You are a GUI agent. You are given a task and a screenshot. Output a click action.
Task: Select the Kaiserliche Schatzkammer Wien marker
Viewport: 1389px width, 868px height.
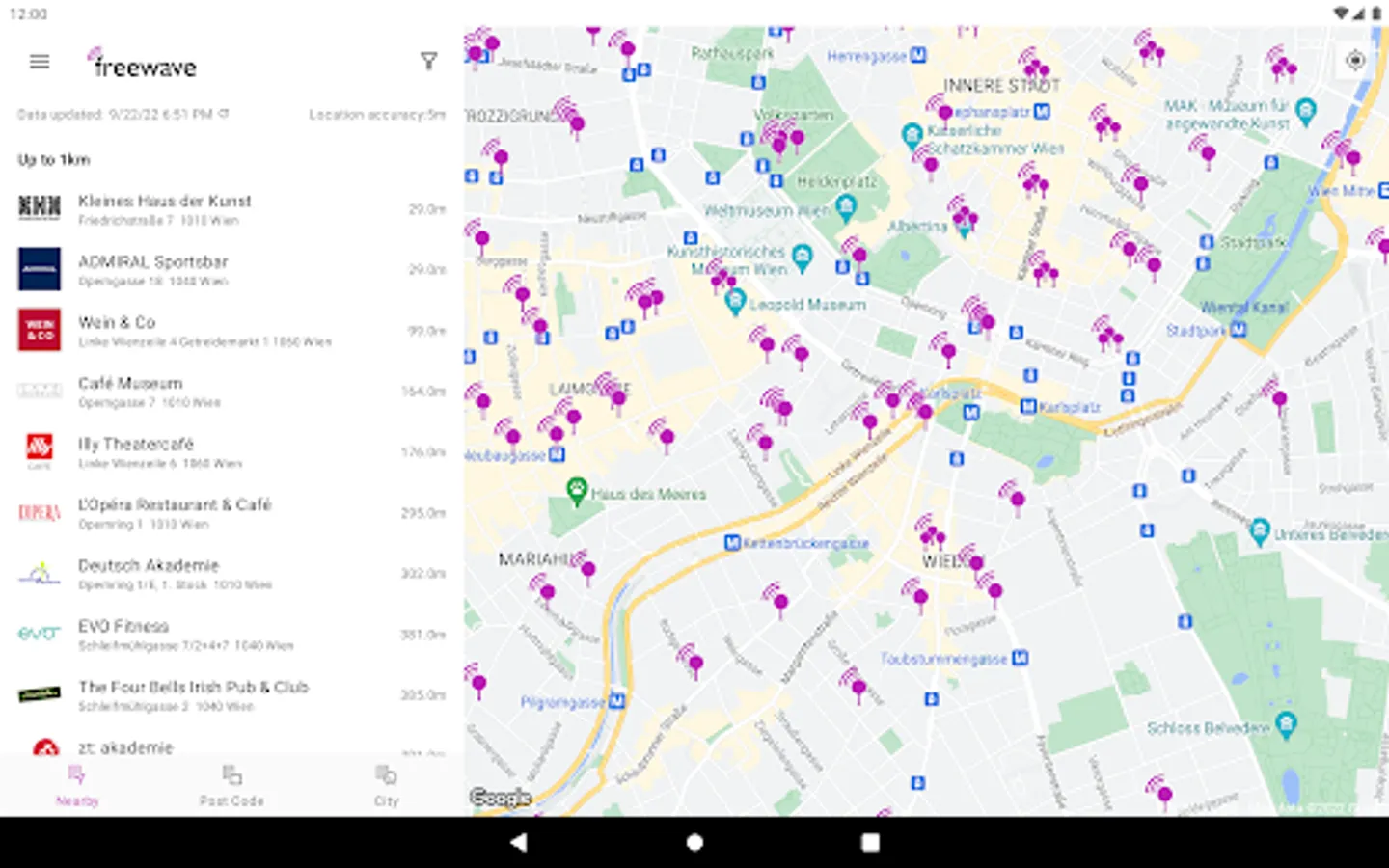coord(912,135)
